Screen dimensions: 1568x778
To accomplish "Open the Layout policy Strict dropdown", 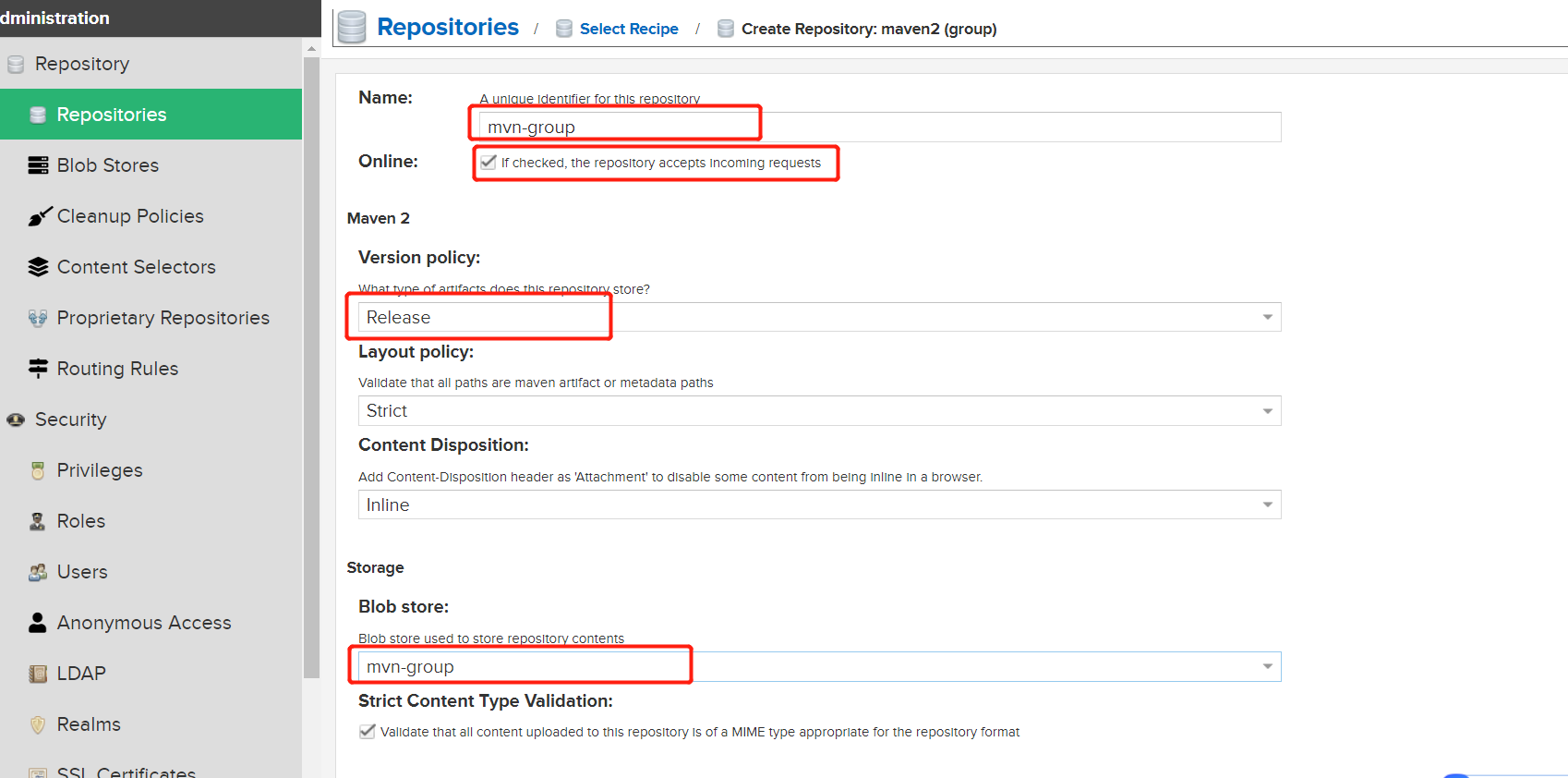I will point(819,411).
